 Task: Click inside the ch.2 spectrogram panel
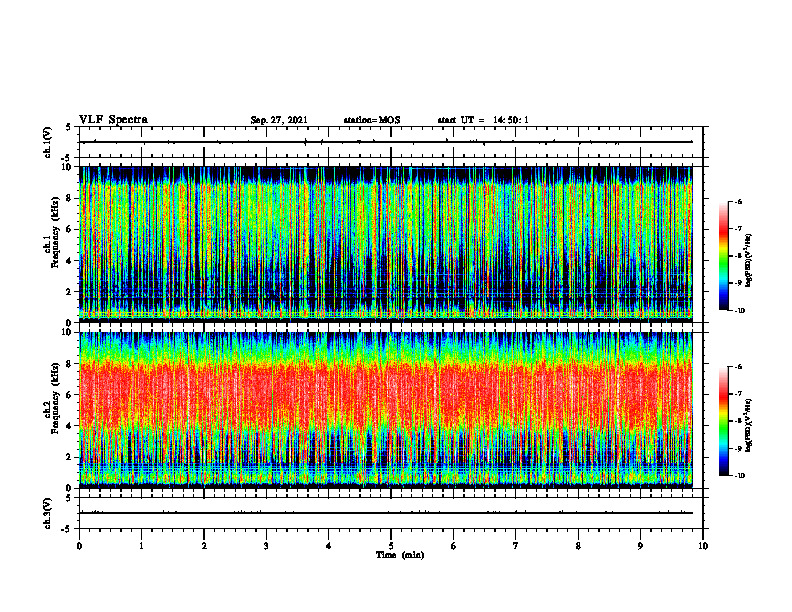tap(386, 410)
